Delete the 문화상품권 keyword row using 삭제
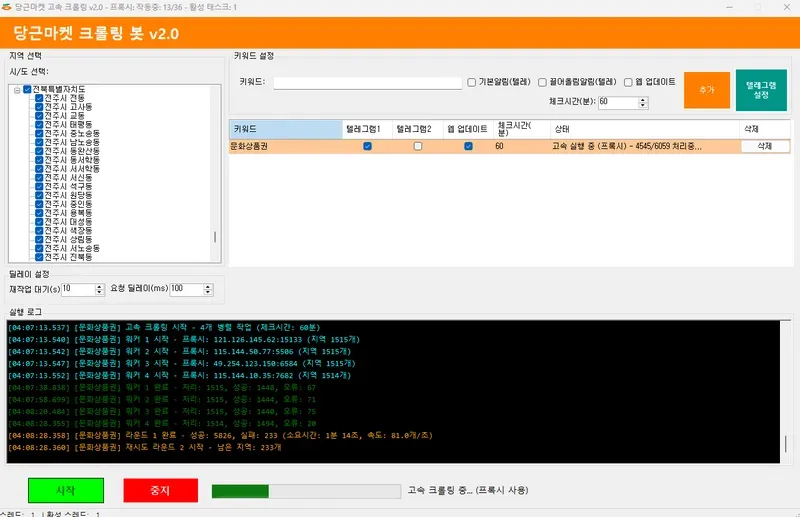The height and width of the screenshot is (517, 800). point(765,146)
